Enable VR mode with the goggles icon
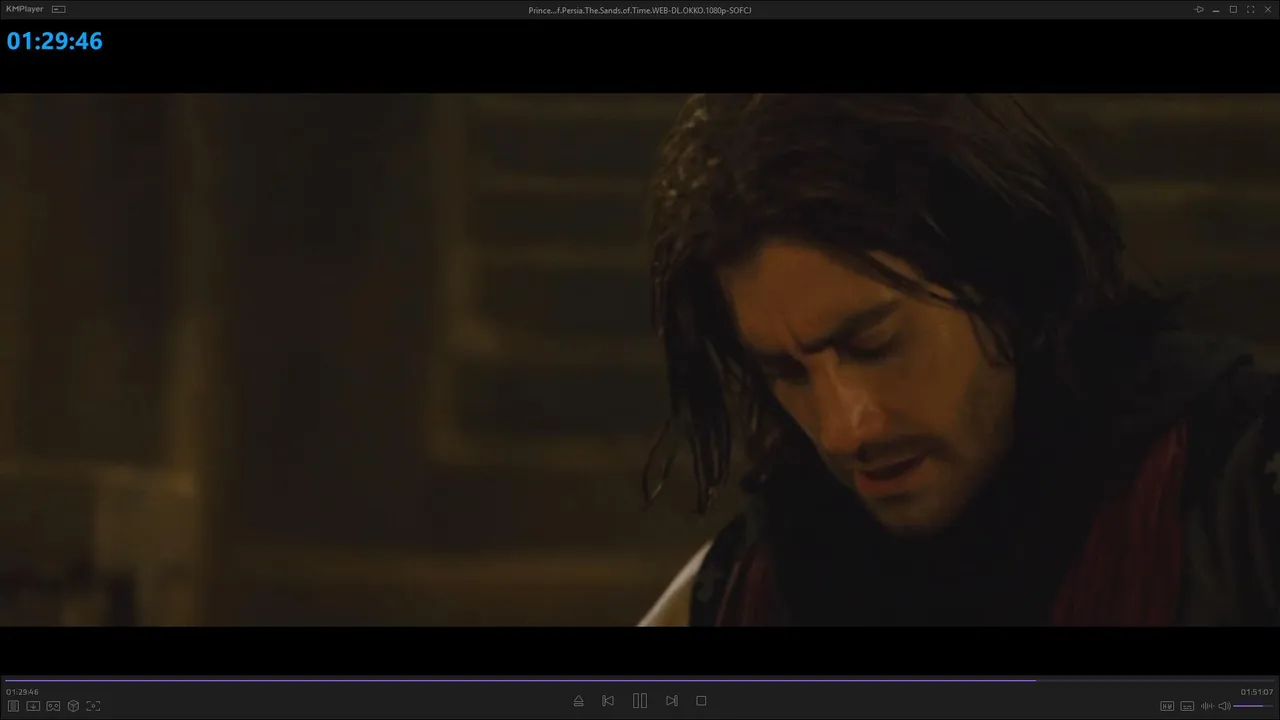The width and height of the screenshot is (1280, 720). tap(53, 706)
